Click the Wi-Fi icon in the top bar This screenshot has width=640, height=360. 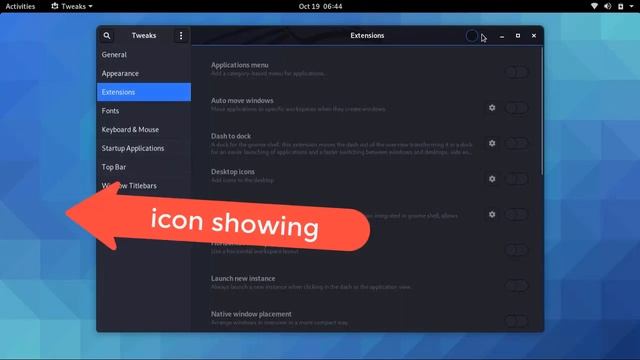(594, 6)
